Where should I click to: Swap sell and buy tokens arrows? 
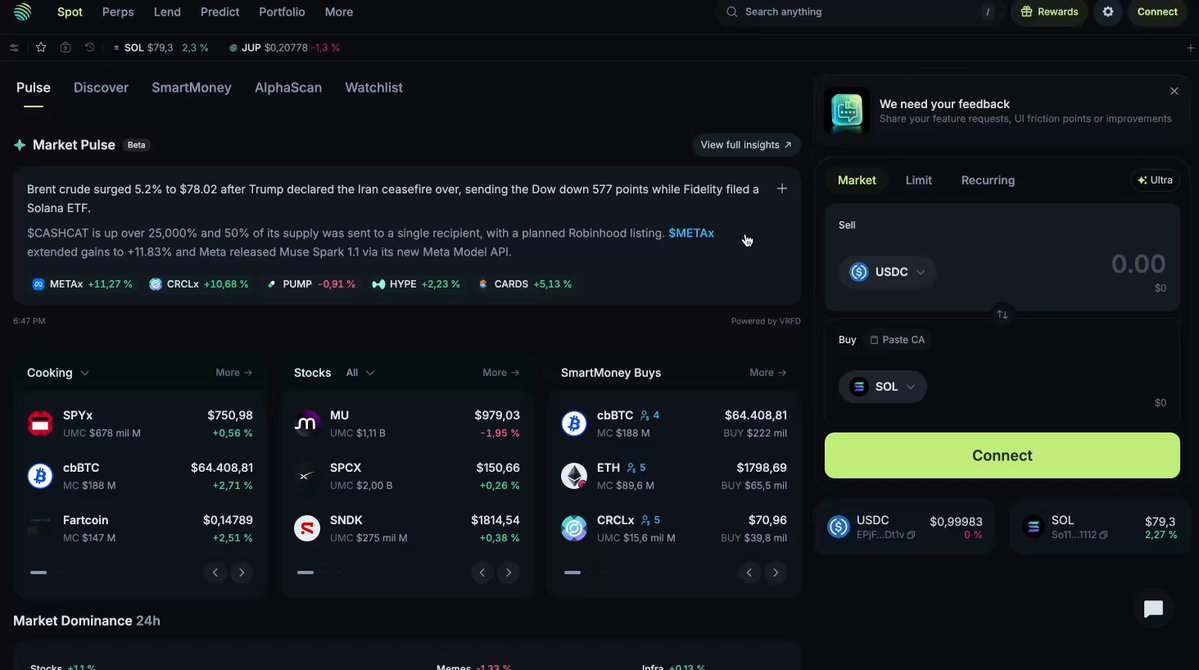[1002, 314]
